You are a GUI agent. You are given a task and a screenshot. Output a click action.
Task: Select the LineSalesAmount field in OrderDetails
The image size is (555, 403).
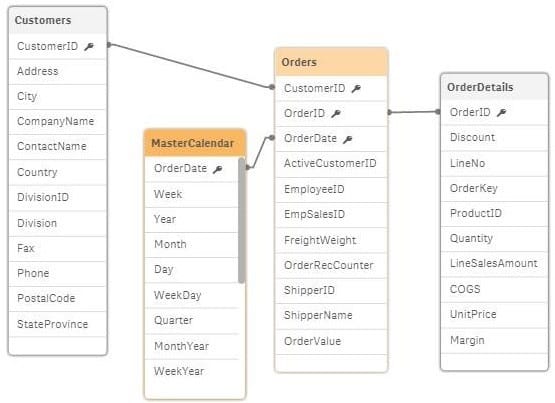coord(494,264)
